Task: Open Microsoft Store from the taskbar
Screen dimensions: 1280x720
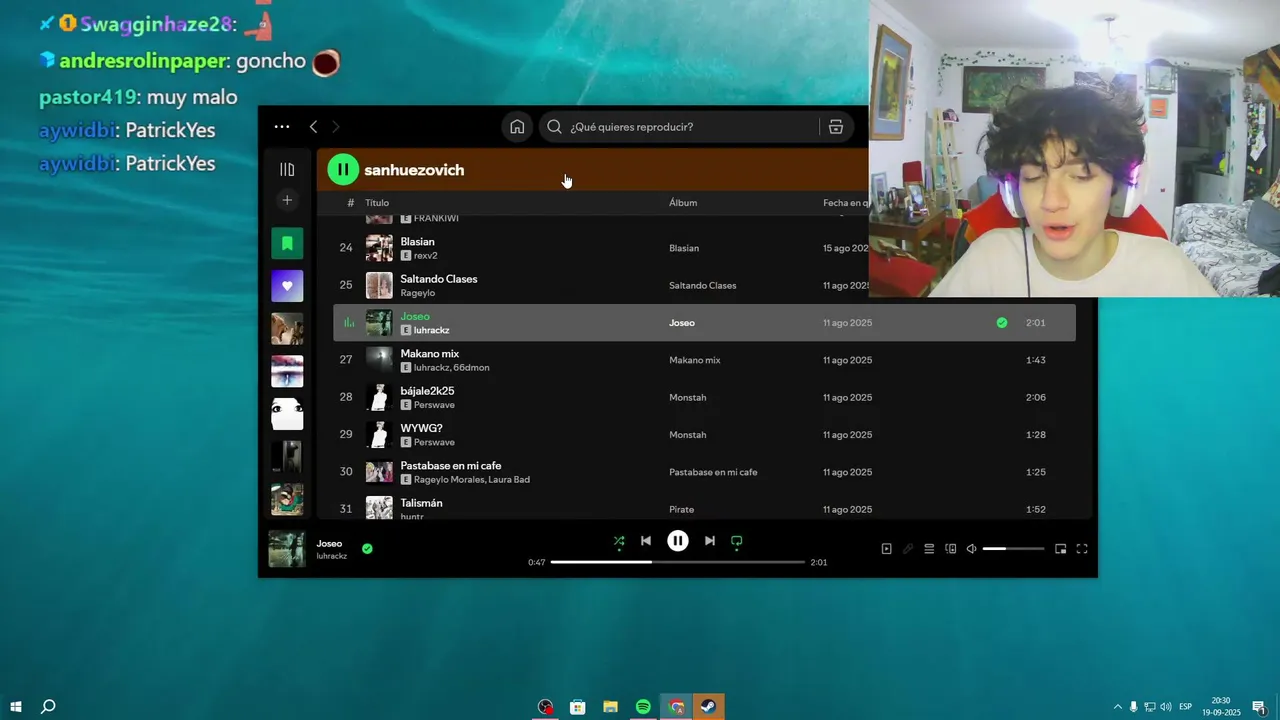Action: point(578,707)
